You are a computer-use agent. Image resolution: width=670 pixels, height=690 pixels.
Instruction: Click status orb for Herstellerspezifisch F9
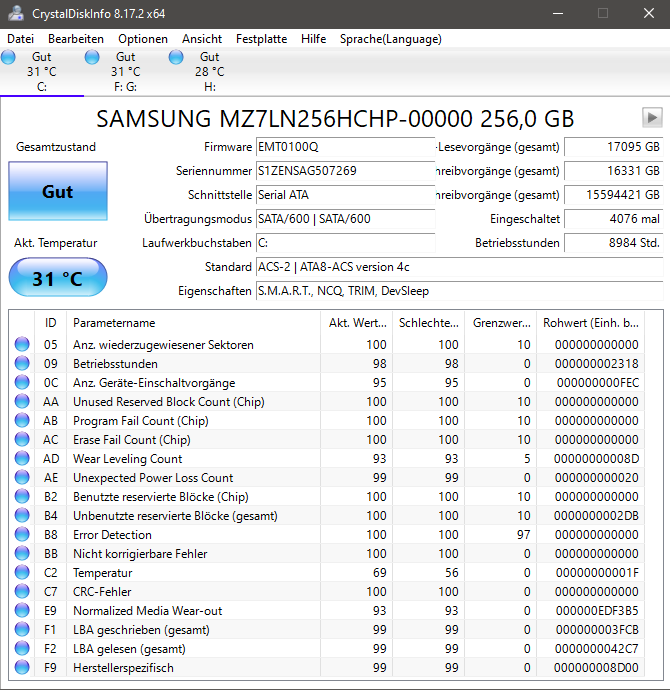tap(22, 668)
